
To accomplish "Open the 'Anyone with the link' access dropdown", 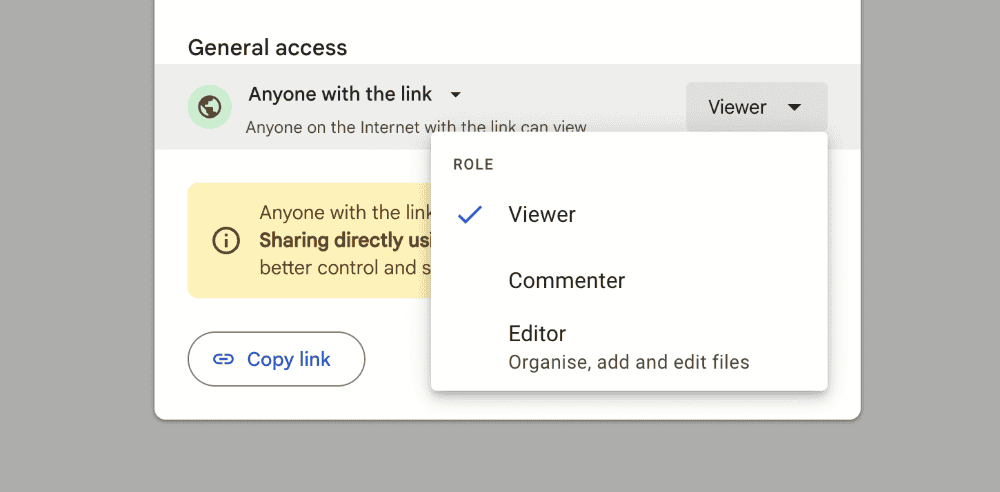I will click(342, 95).
